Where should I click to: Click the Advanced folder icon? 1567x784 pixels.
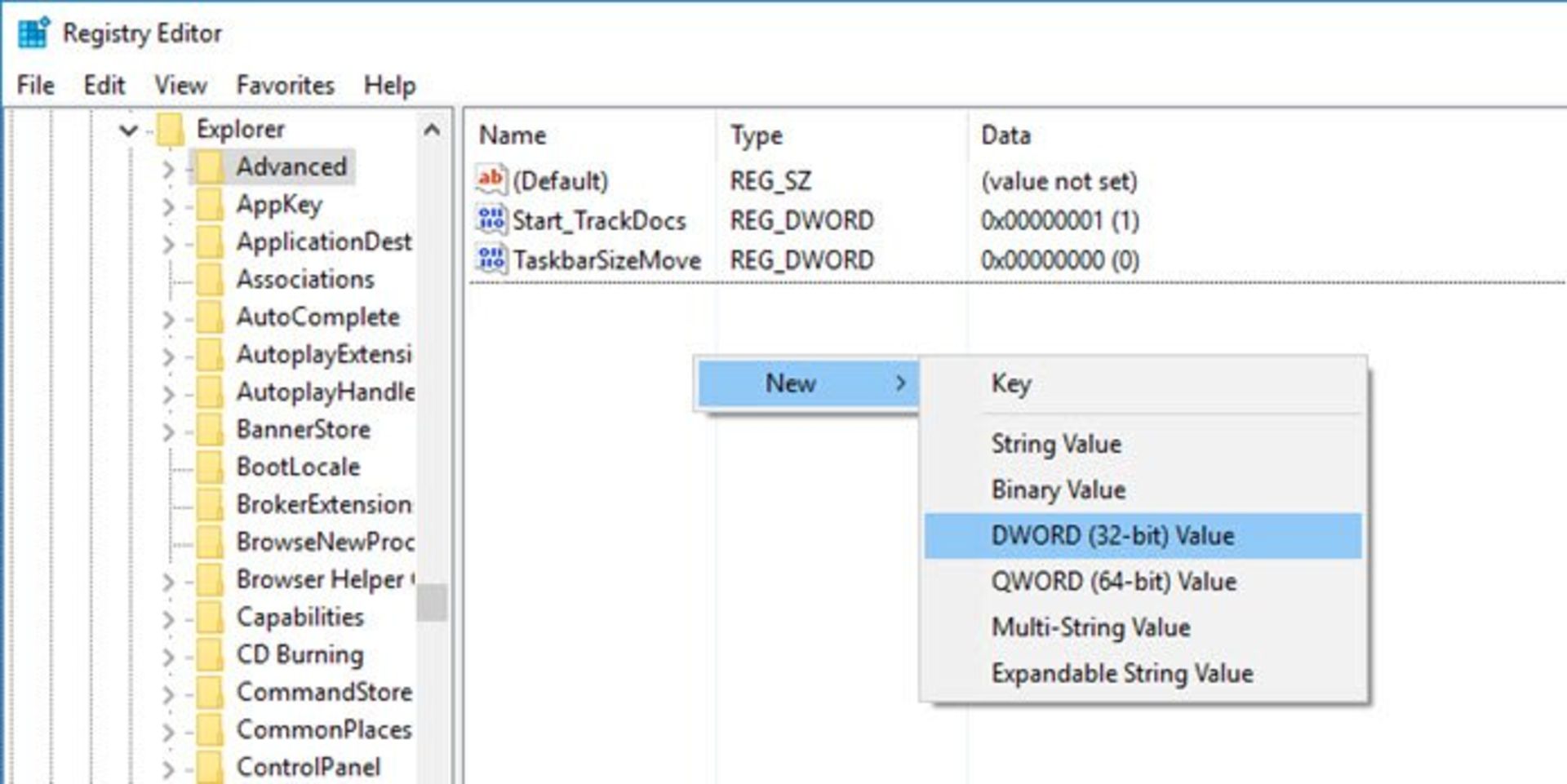click(210, 166)
